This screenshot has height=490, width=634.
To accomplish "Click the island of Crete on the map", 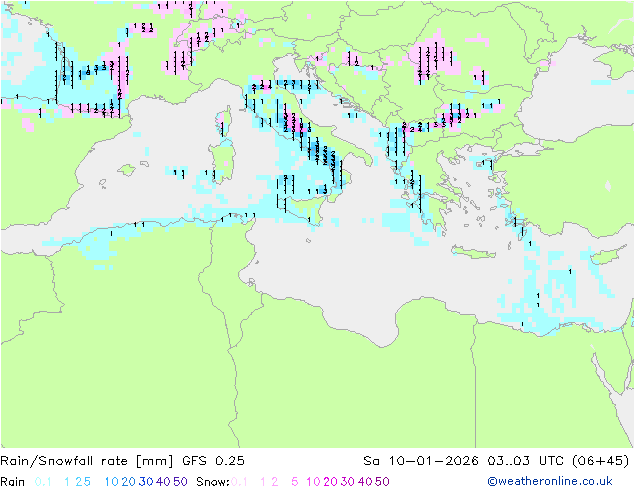I will coord(473,252).
